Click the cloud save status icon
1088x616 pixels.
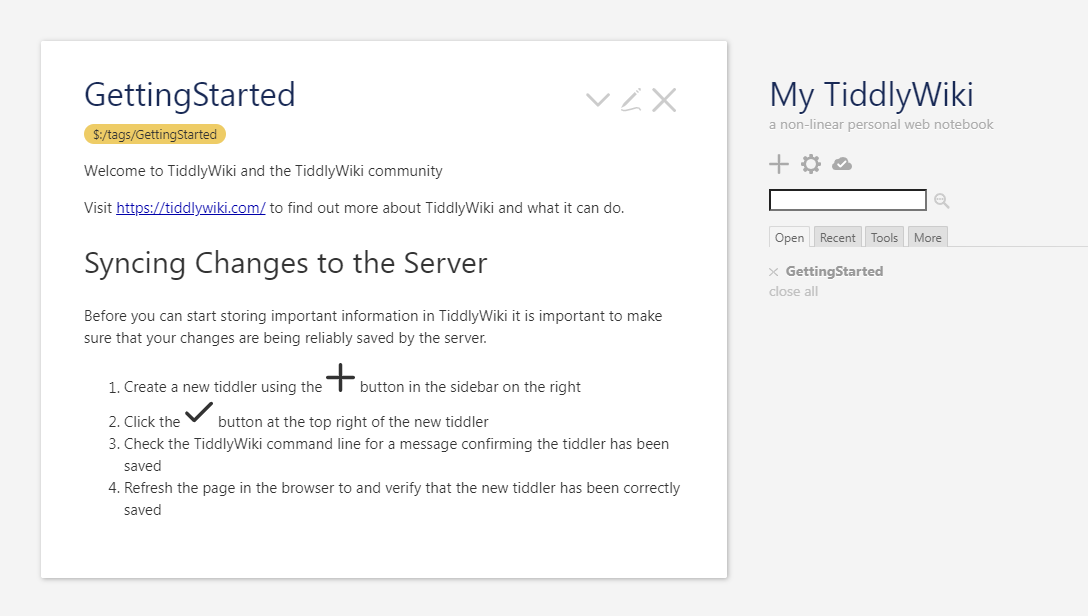[842, 165]
